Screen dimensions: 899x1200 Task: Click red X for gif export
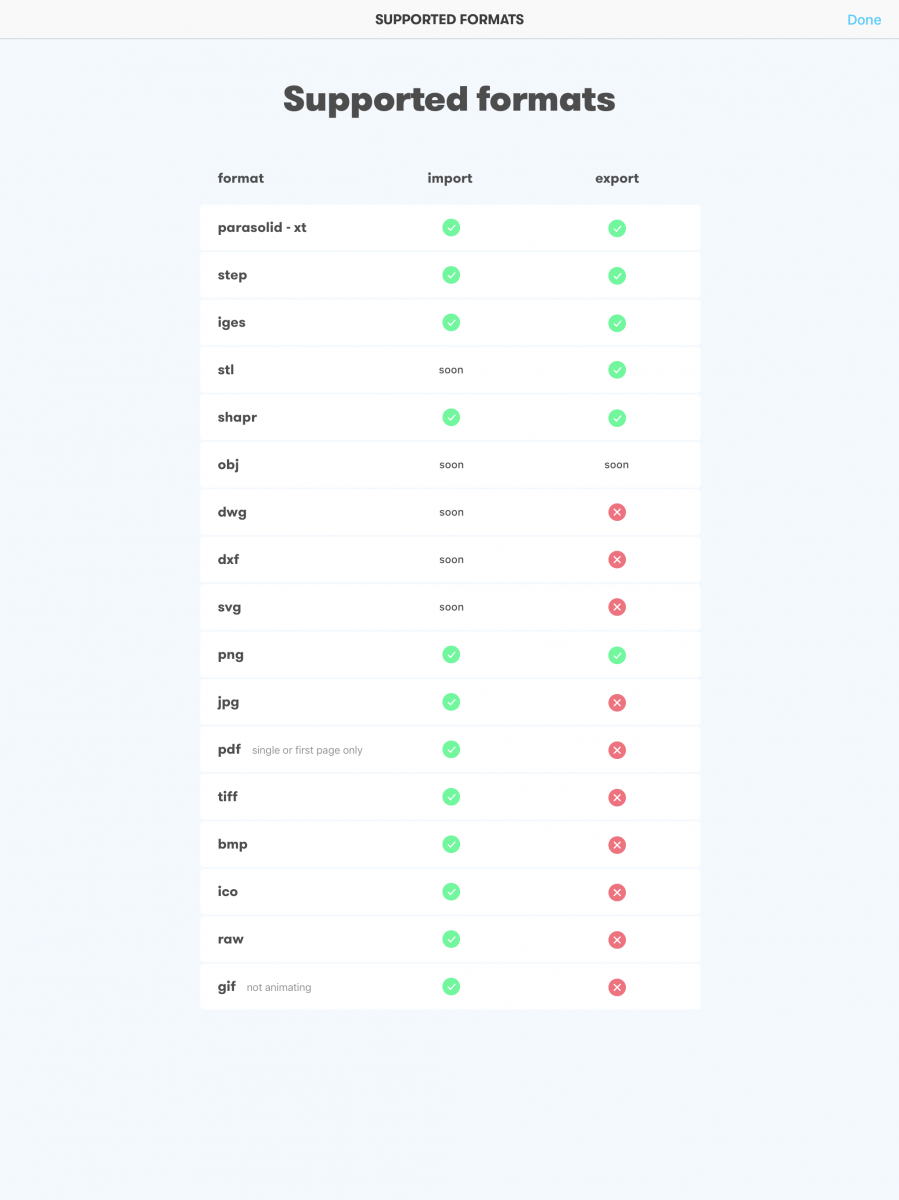(617, 987)
